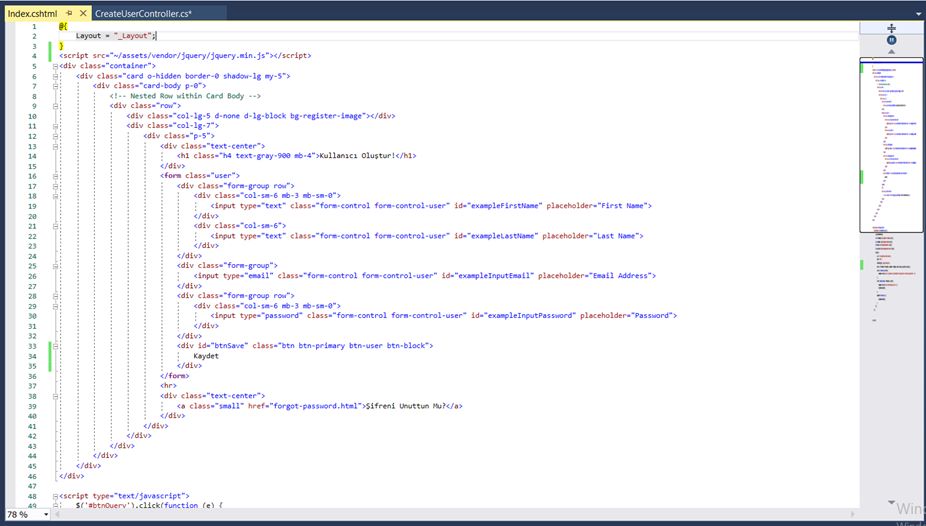Collapse the script block on line 48
Image resolution: width=926 pixels, height=526 pixels.
(x=55, y=496)
